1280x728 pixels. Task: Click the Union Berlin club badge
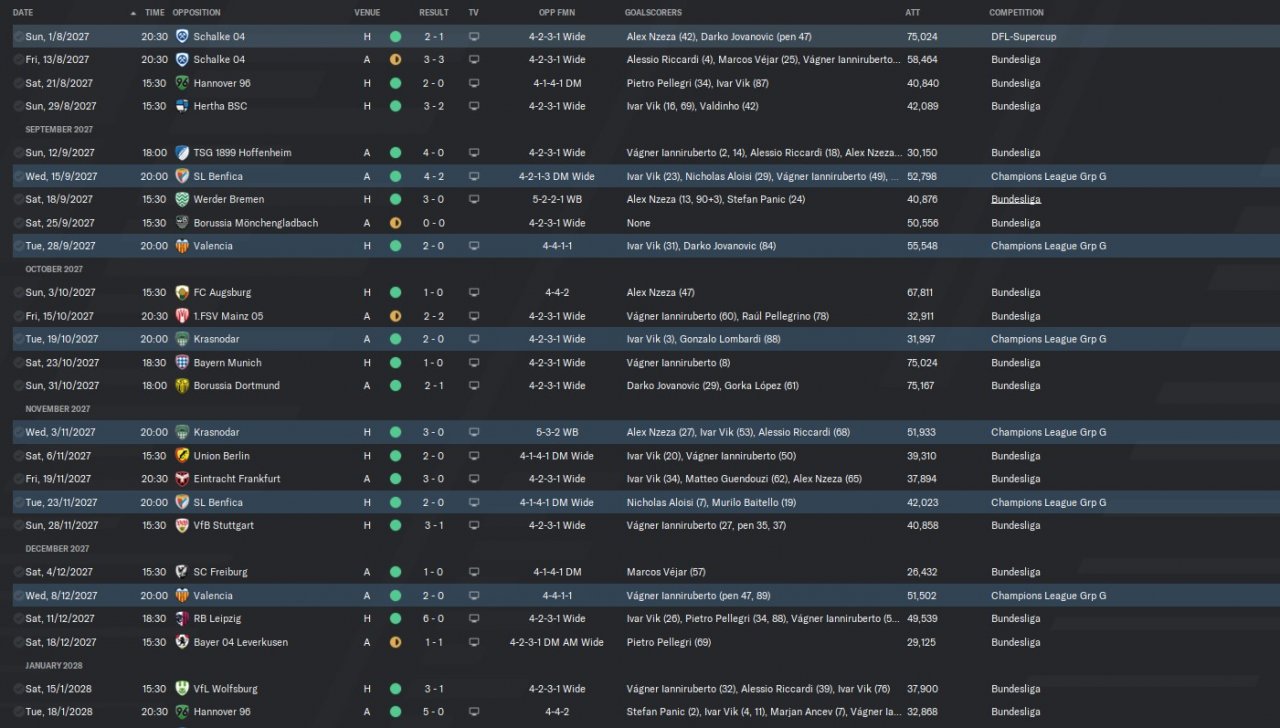(182, 456)
